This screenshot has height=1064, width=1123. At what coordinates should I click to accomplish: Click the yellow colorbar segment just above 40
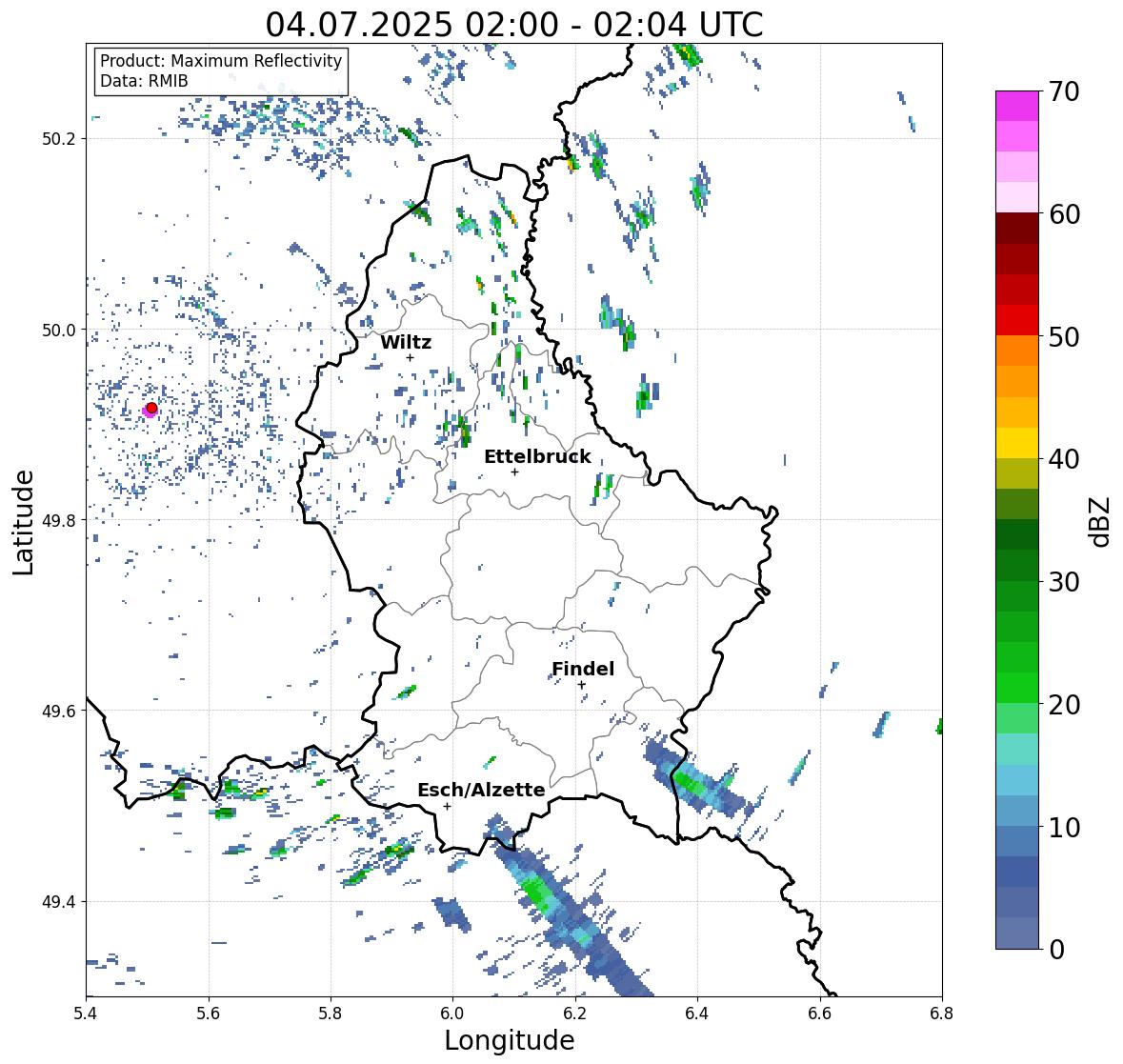[x=1017, y=443]
